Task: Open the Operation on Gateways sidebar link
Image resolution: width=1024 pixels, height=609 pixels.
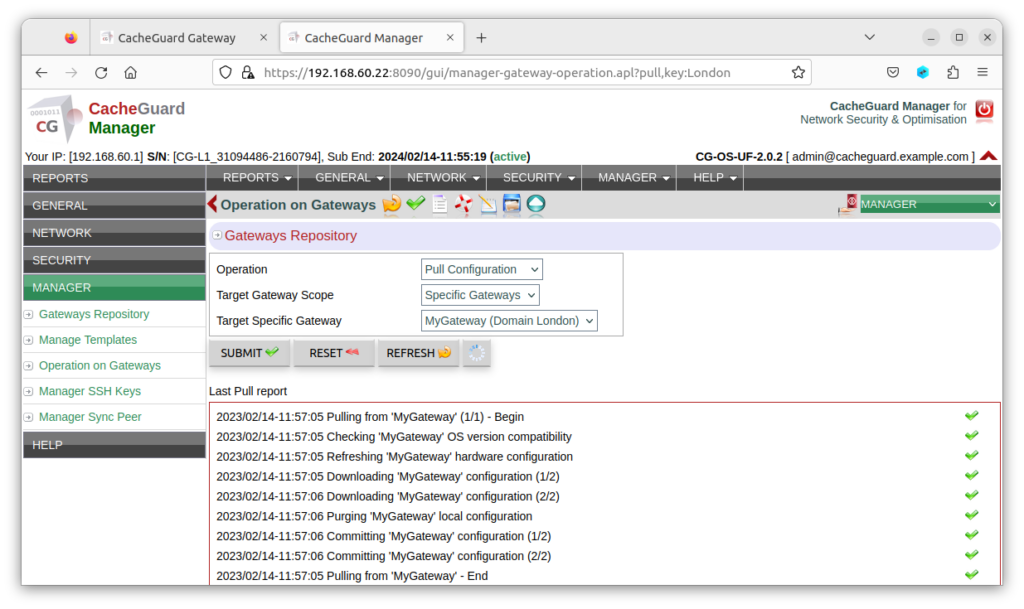Action: (x=99, y=366)
